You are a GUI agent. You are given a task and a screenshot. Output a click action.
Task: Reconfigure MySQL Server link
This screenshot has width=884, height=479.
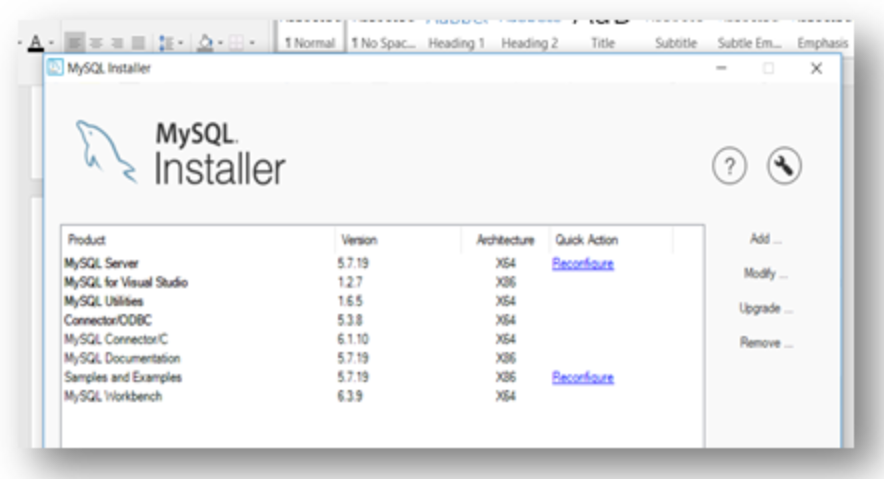coord(582,263)
